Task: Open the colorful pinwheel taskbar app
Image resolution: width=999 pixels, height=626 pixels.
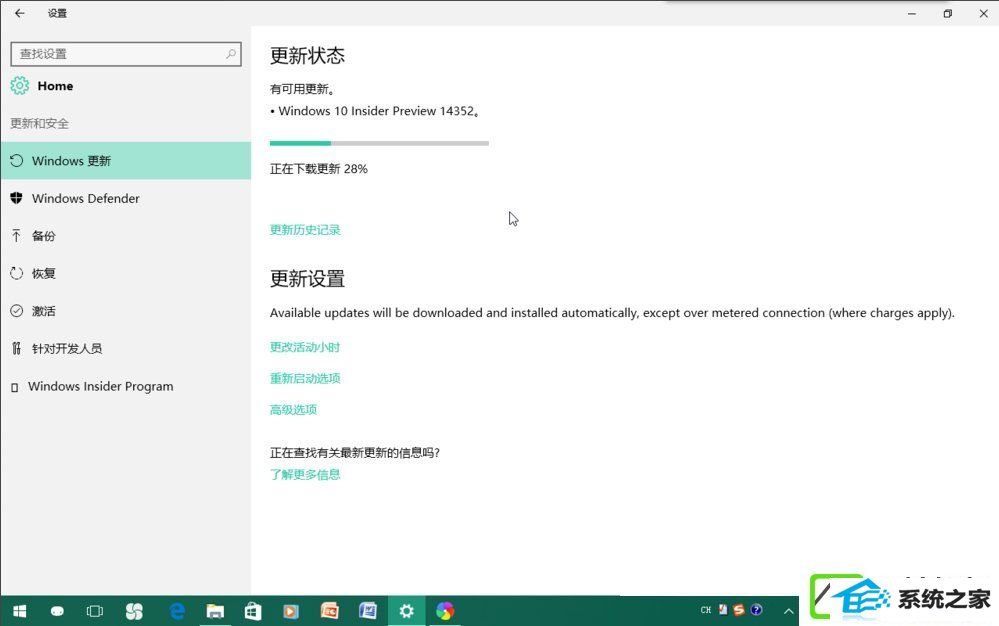Action: point(445,611)
